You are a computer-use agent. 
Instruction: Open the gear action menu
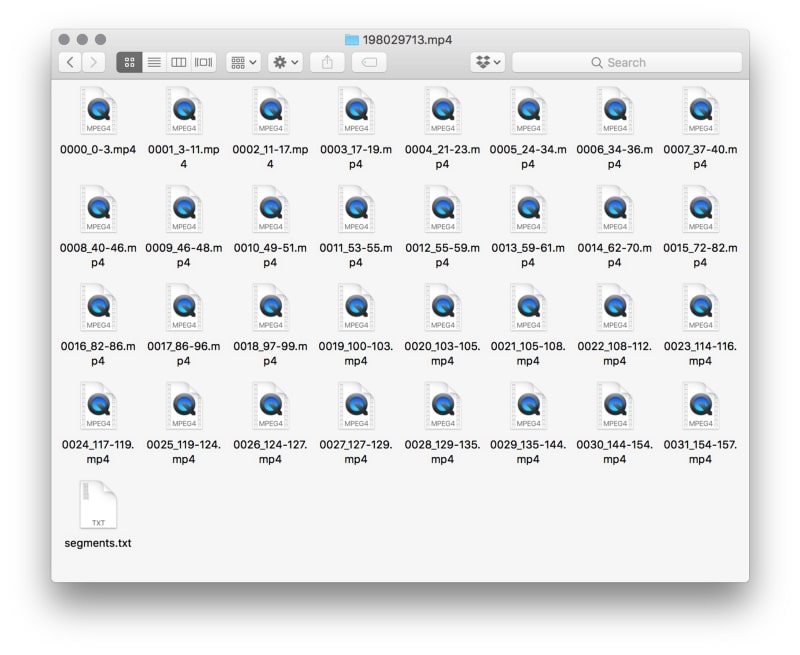click(285, 62)
